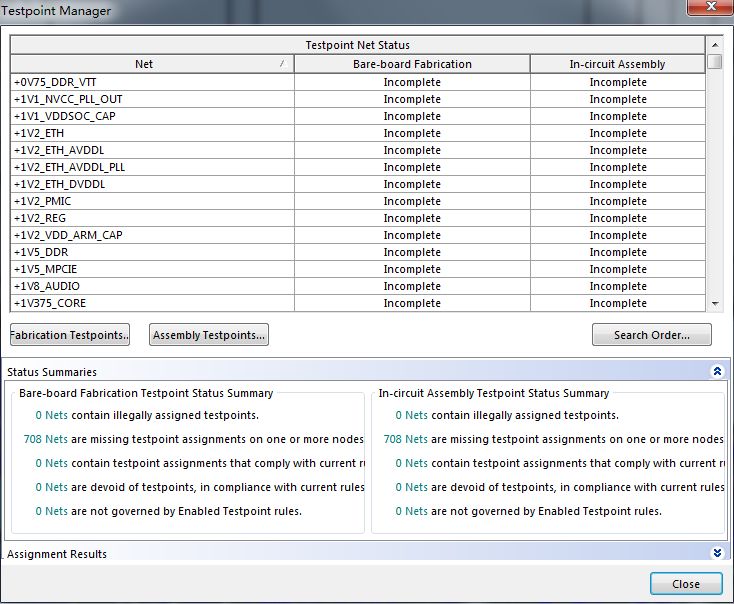The height and width of the screenshot is (604, 734).
Task: Click scroll-down arrow of net table
Action: click(715, 304)
